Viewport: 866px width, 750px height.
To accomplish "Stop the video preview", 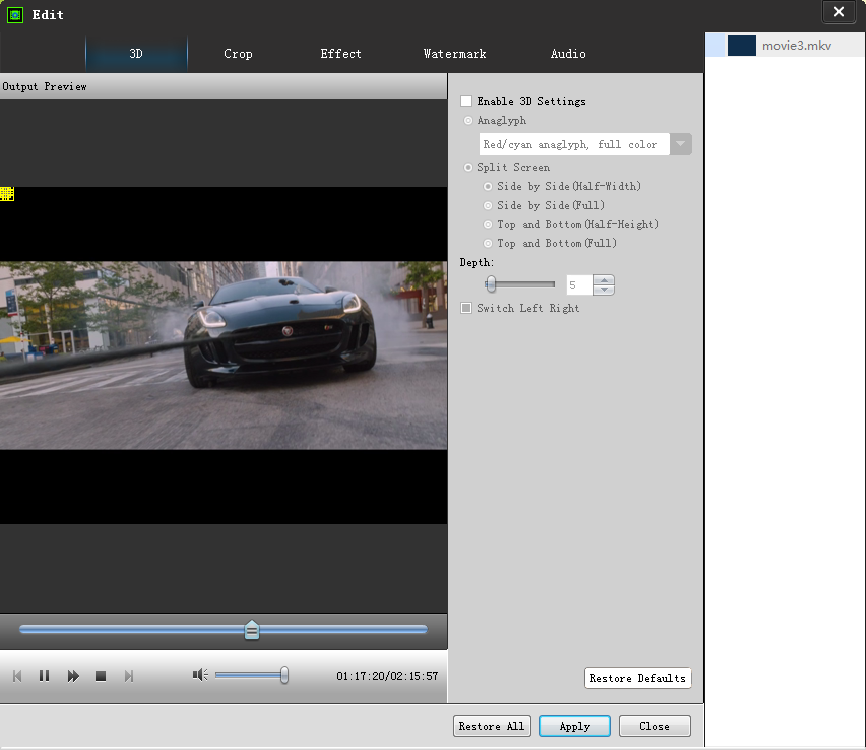I will [101, 676].
